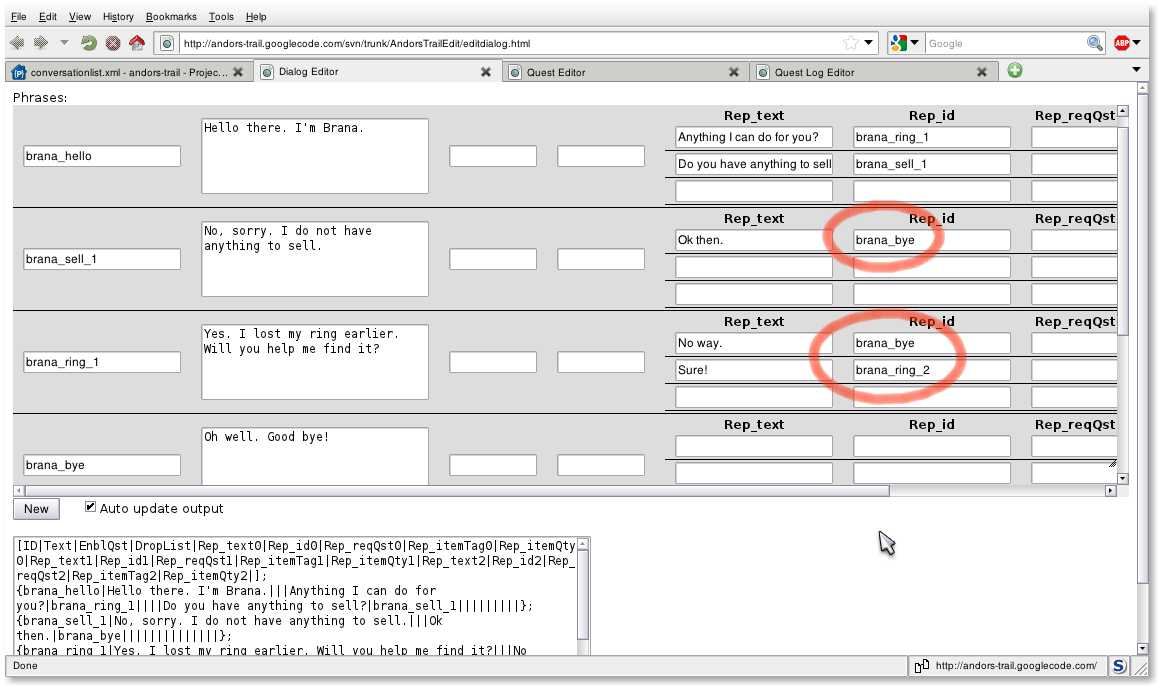Expand the list all tabs dropdown

pyautogui.click(x=1136, y=70)
